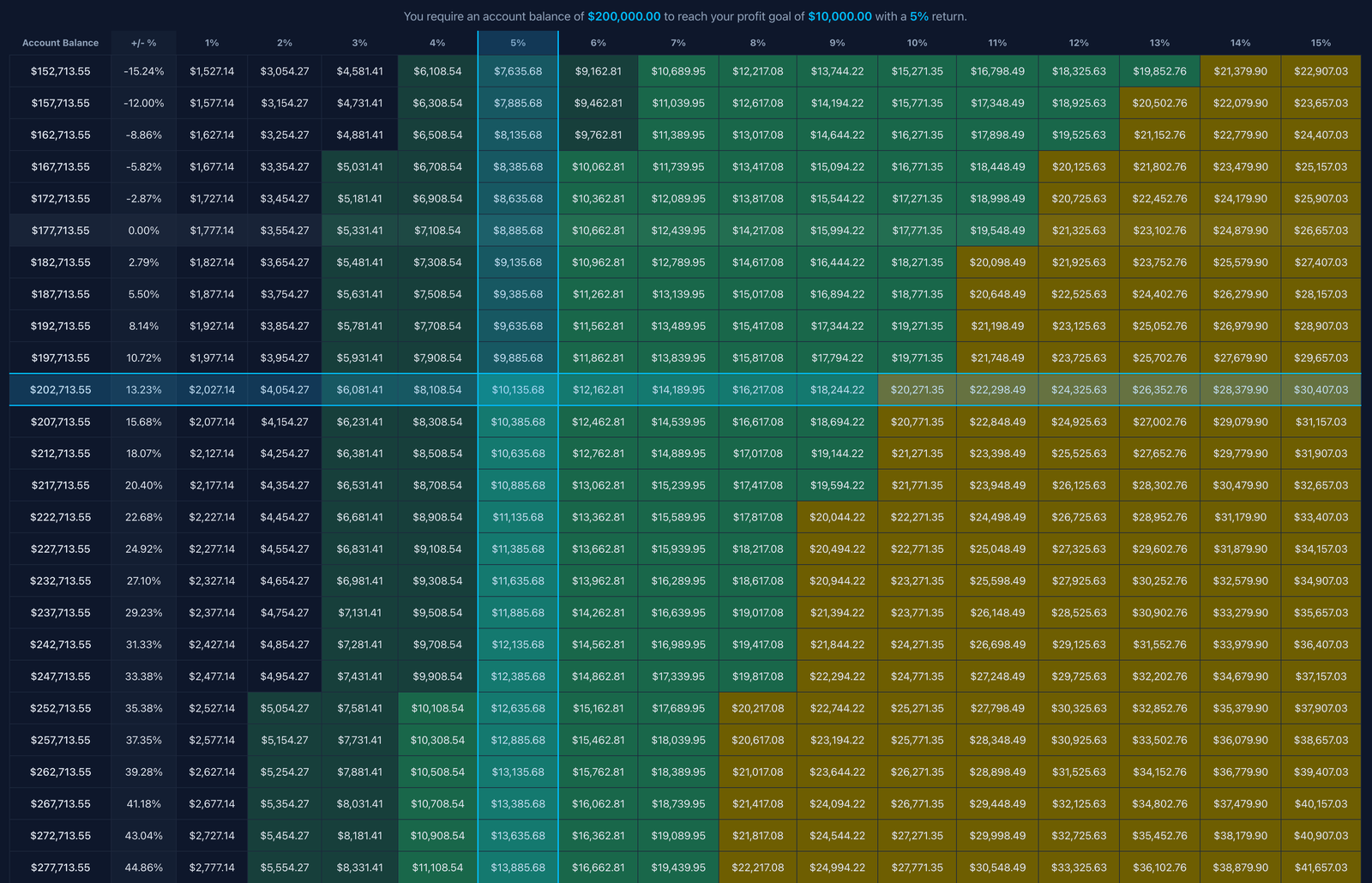1372x883 pixels.
Task: Click the 0.00% change cell
Action: (143, 231)
